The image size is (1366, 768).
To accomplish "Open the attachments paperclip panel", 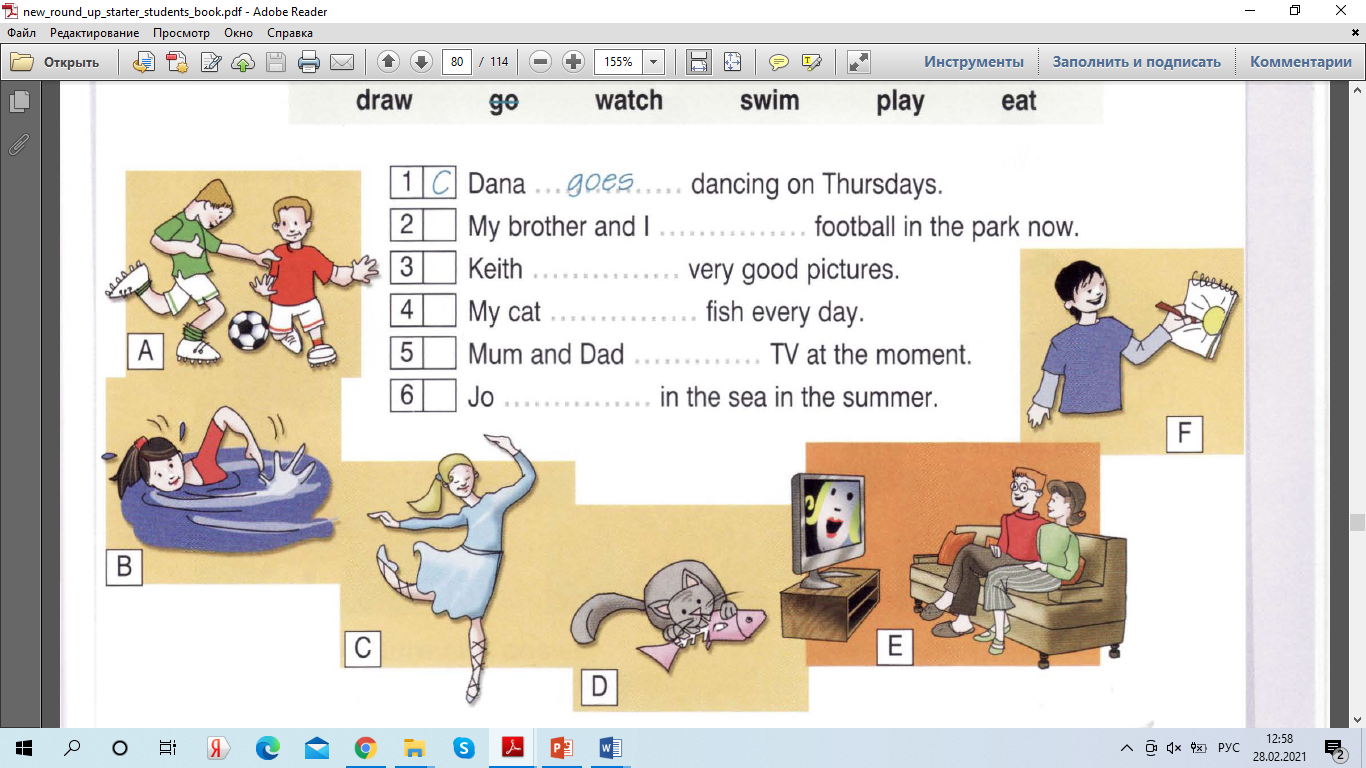I will [19, 145].
